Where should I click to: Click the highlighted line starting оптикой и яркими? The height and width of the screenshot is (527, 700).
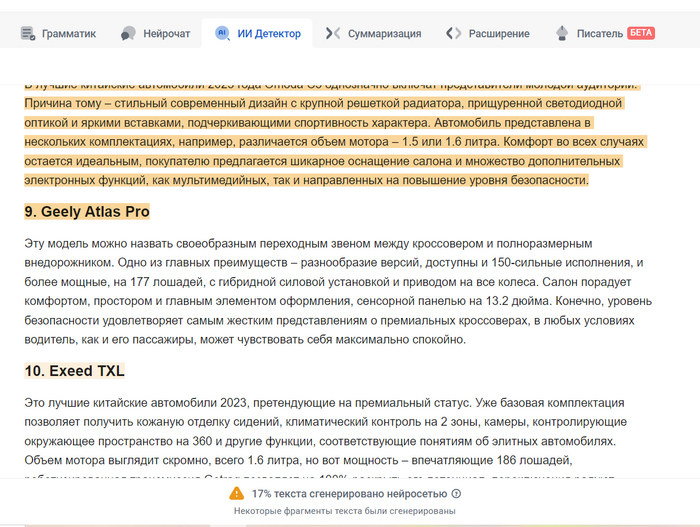coord(308,122)
